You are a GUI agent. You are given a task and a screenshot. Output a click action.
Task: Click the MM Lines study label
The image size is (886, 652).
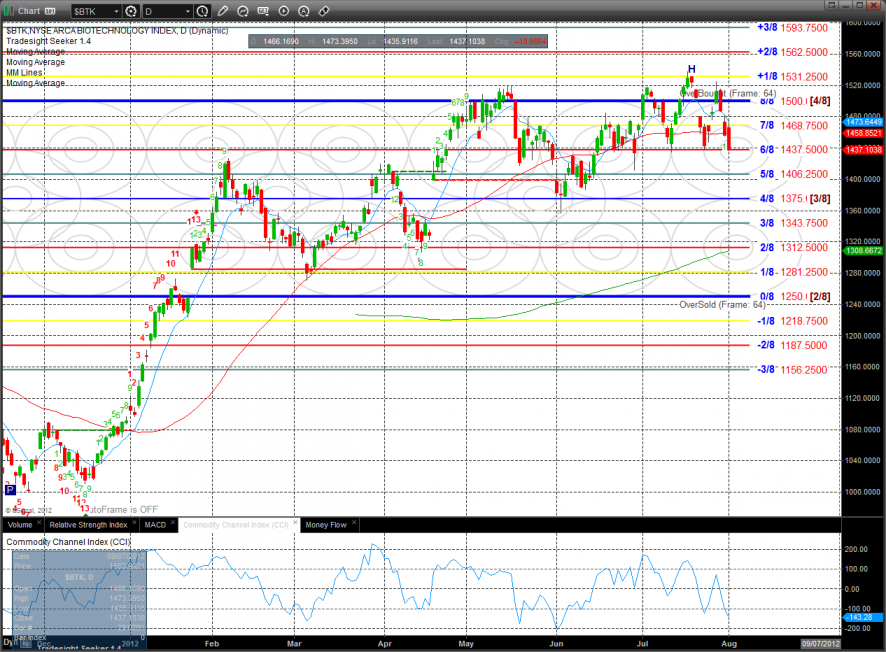(27, 73)
